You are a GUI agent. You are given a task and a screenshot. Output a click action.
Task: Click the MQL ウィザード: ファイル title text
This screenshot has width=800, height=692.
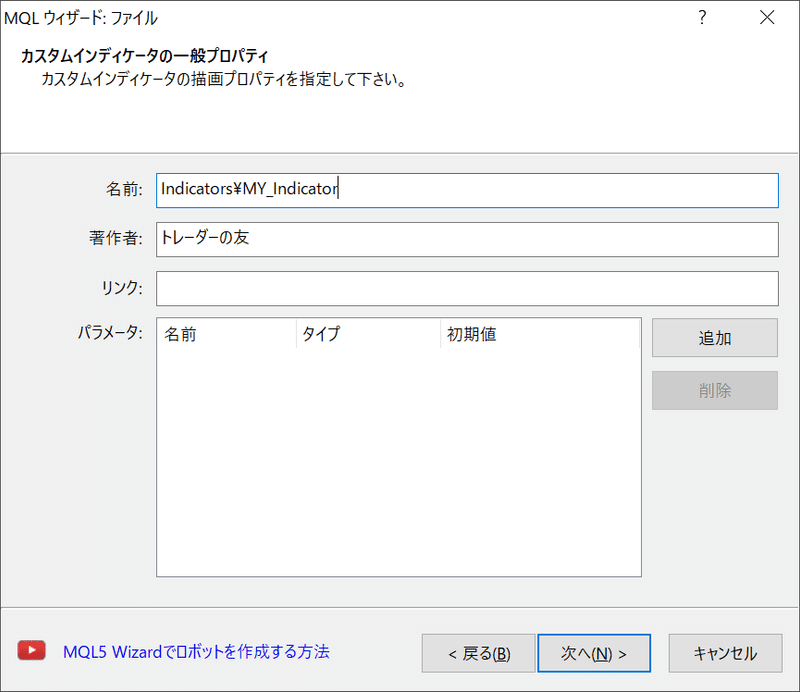[x=81, y=18]
